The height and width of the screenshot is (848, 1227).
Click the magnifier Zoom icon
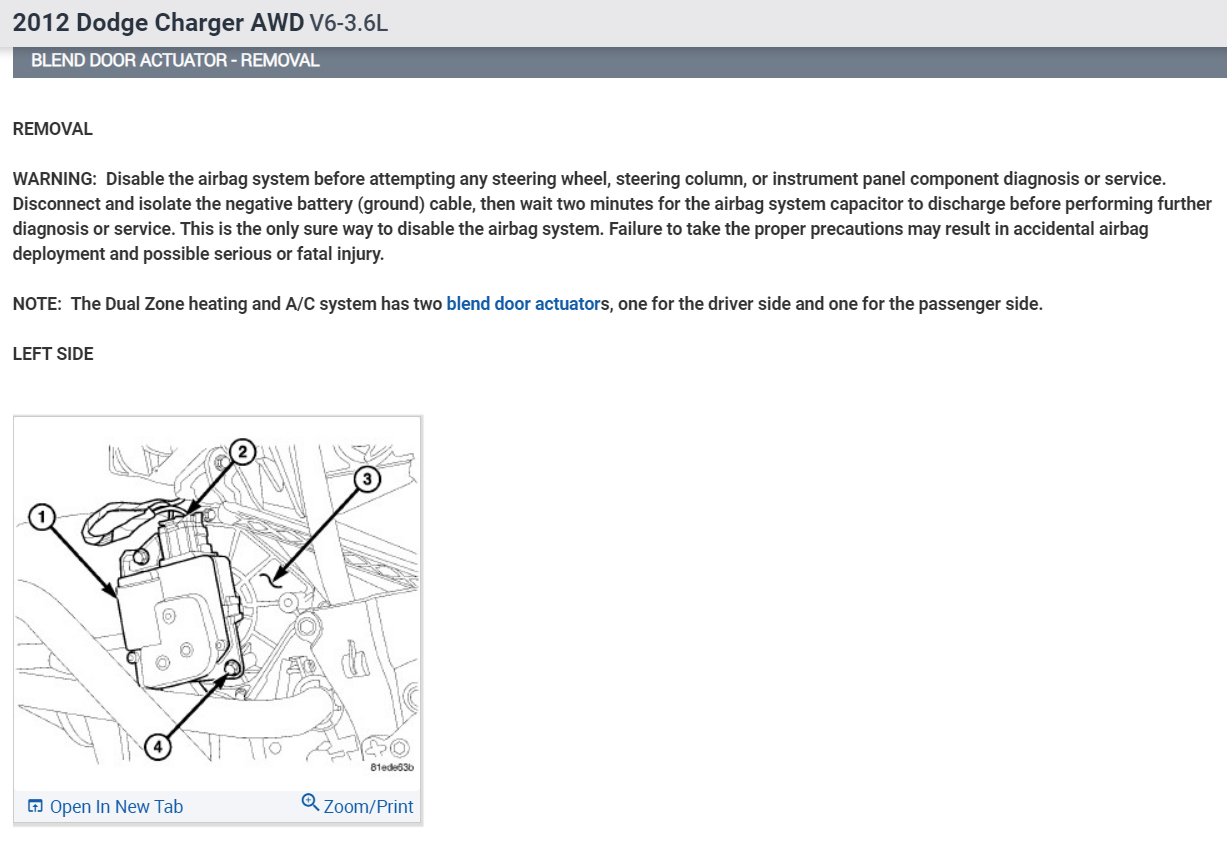pos(310,803)
